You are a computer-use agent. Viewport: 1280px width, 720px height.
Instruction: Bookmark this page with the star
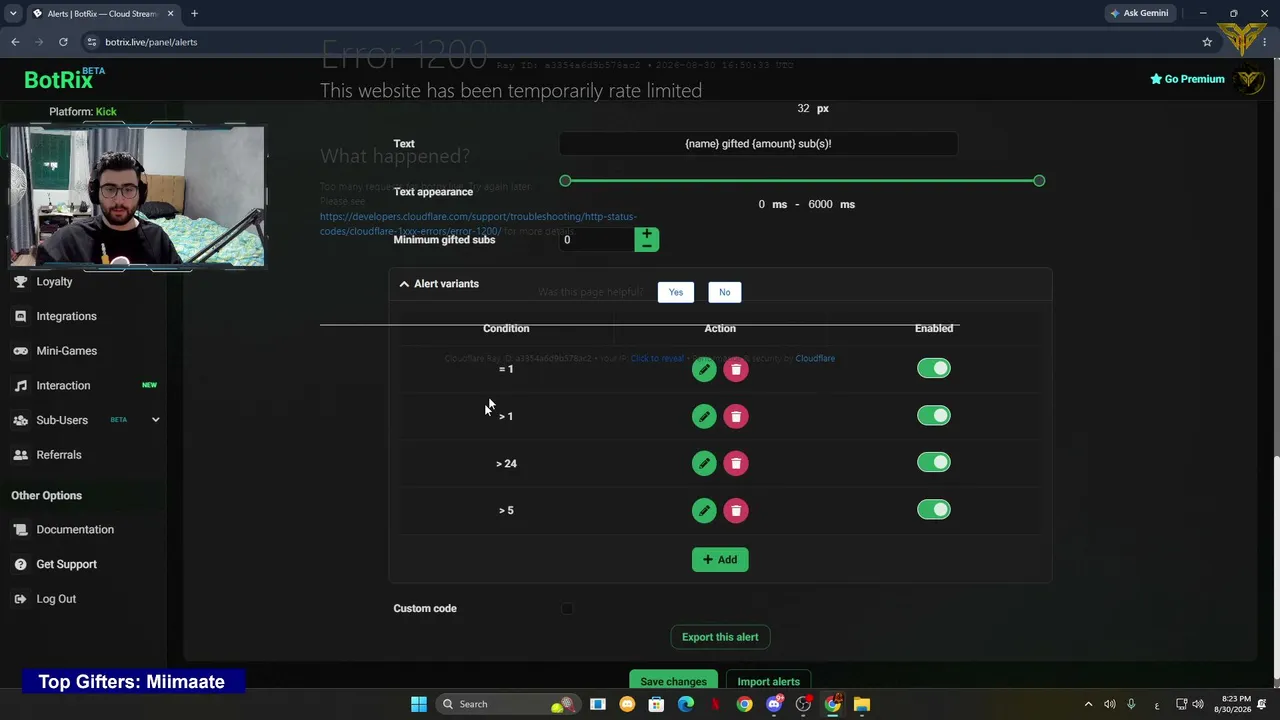(1207, 42)
